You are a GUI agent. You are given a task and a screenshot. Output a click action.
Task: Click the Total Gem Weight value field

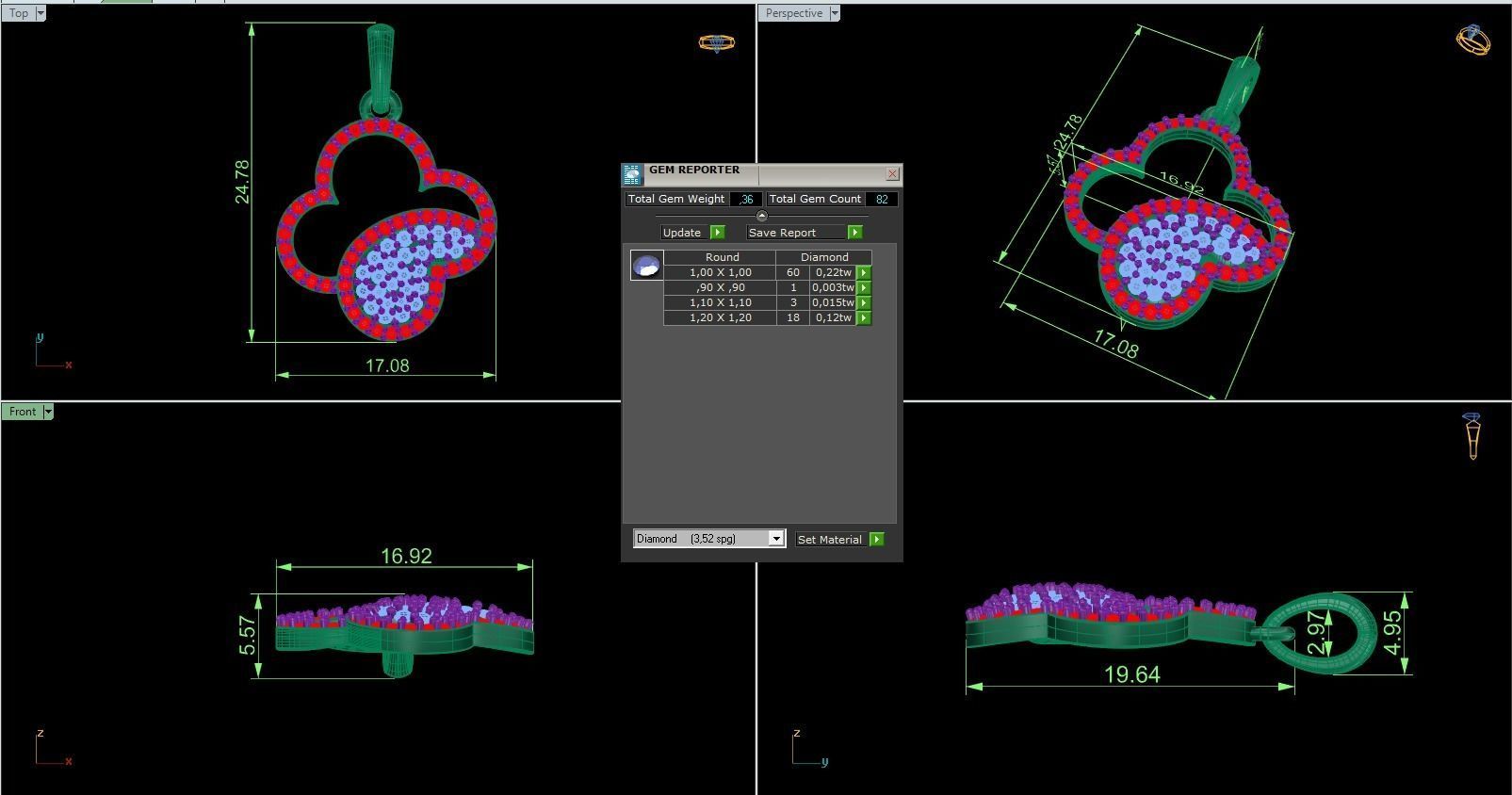click(x=746, y=199)
